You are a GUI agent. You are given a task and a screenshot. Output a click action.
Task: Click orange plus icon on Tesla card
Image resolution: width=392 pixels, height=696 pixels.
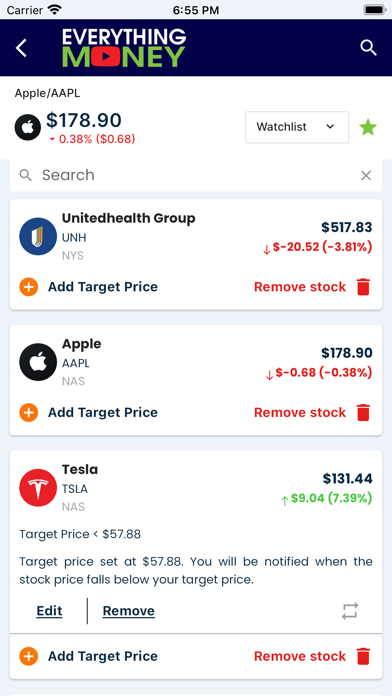point(28,656)
